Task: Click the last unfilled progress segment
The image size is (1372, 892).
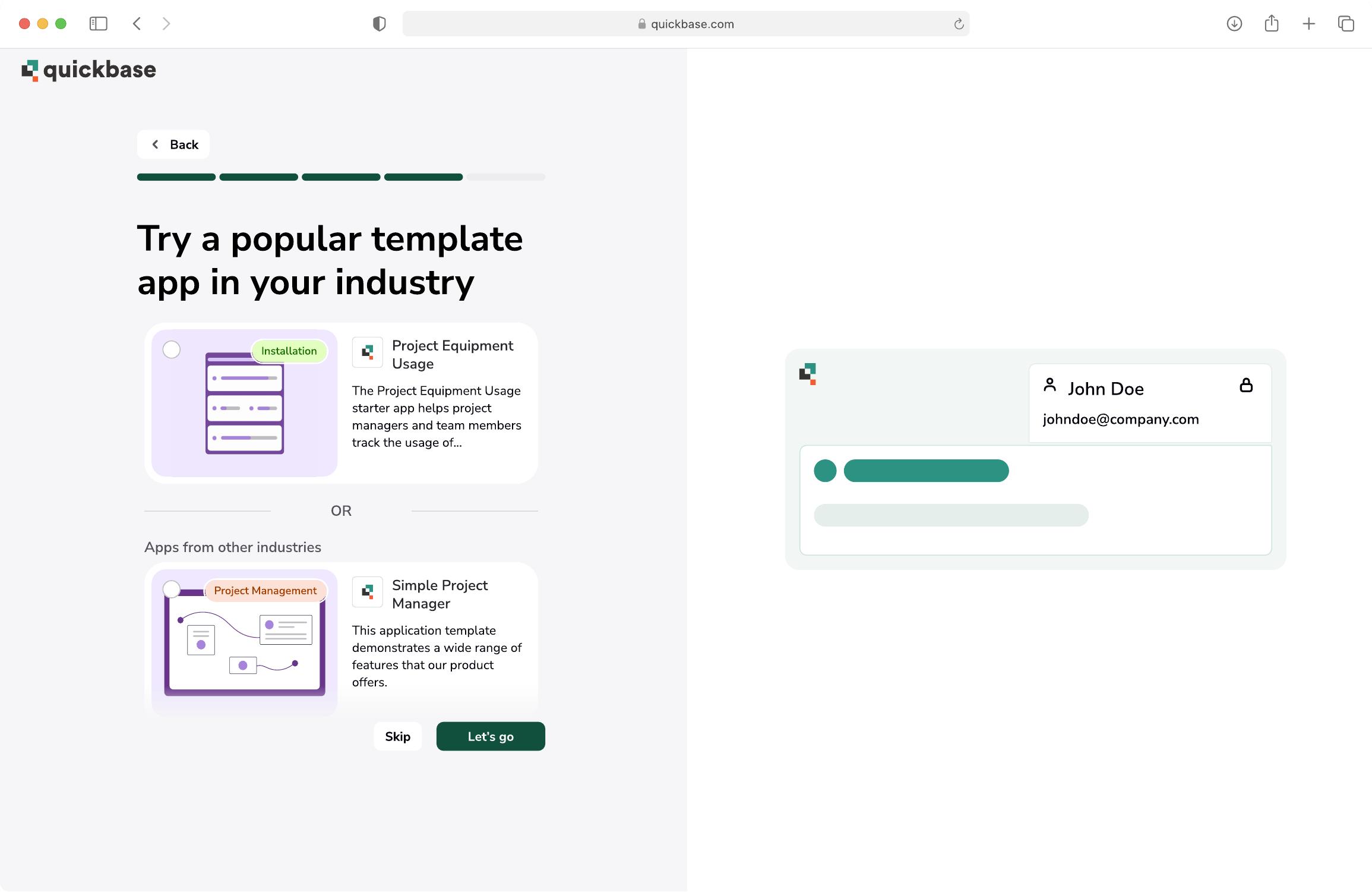Action: [506, 177]
